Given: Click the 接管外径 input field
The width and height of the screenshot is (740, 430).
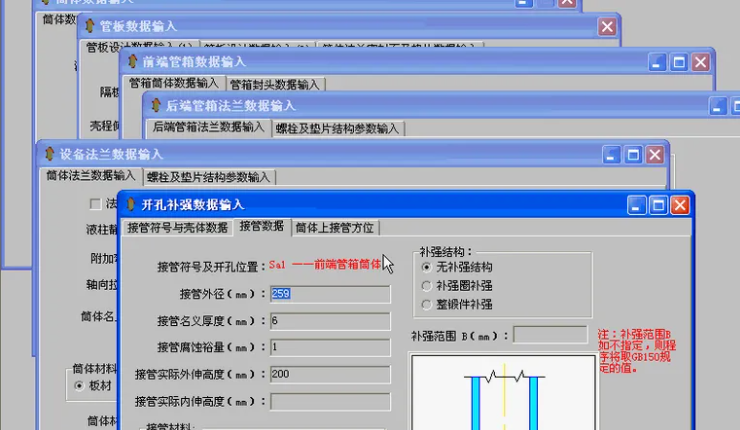Looking at the screenshot, I should (330, 294).
